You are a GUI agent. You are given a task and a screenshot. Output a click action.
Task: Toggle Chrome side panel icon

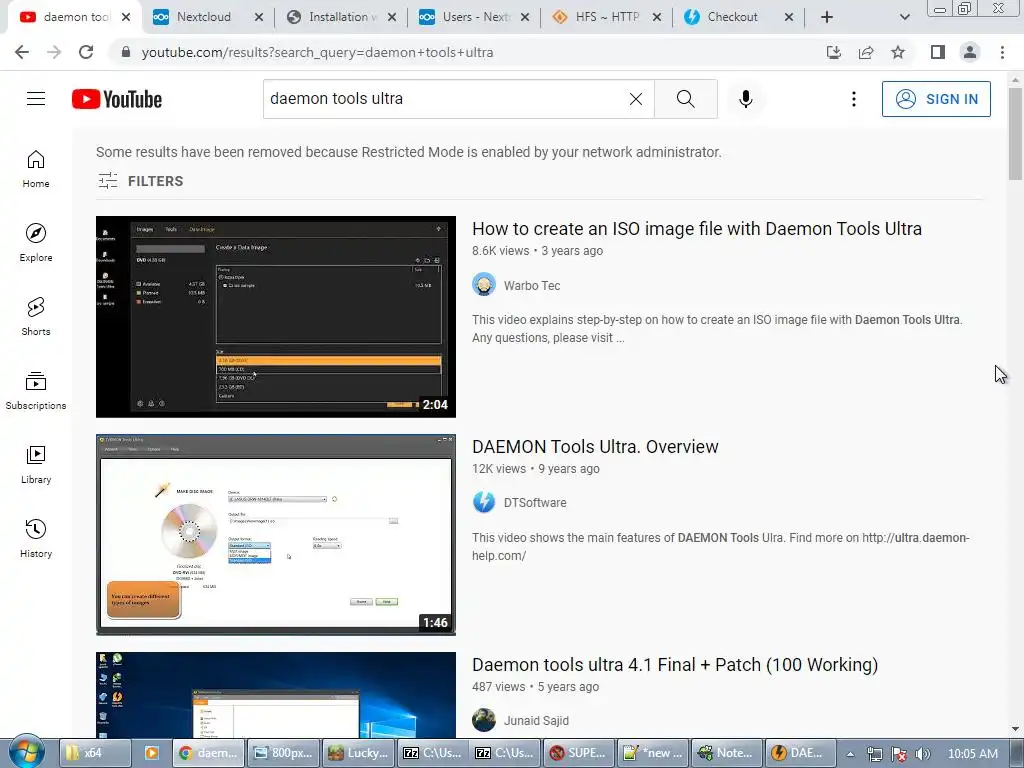[938, 52]
